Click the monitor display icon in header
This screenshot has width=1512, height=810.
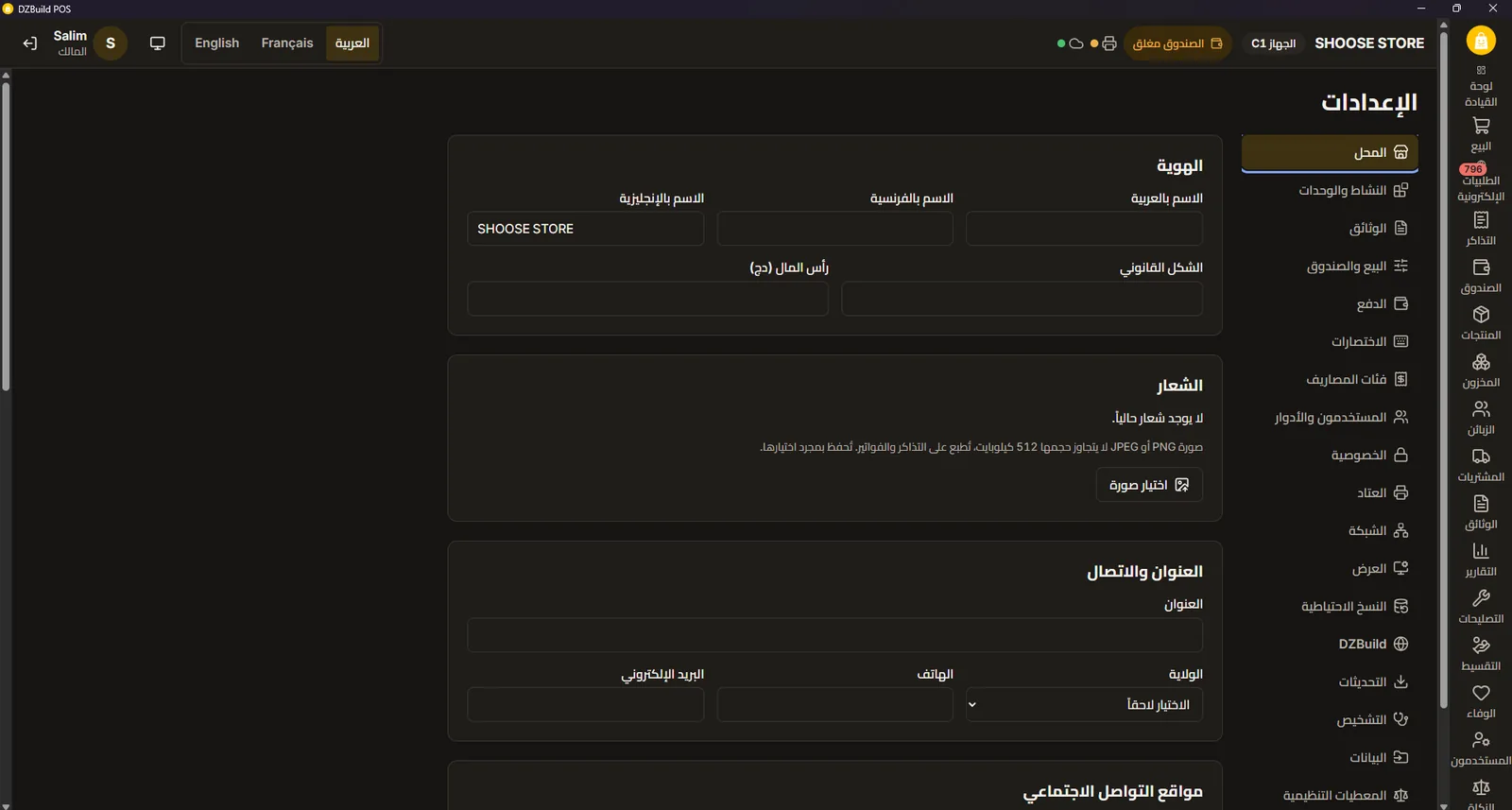[x=158, y=43]
